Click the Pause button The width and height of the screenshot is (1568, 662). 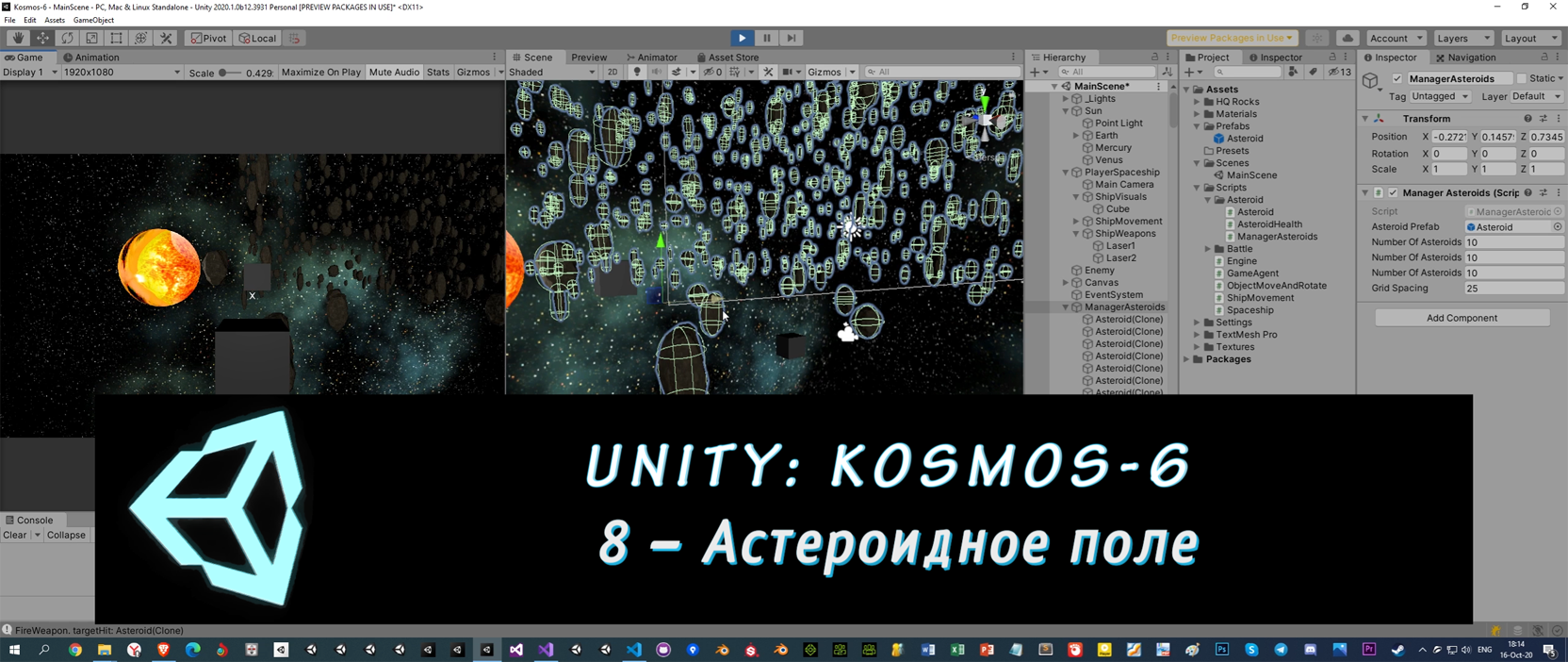tap(767, 38)
